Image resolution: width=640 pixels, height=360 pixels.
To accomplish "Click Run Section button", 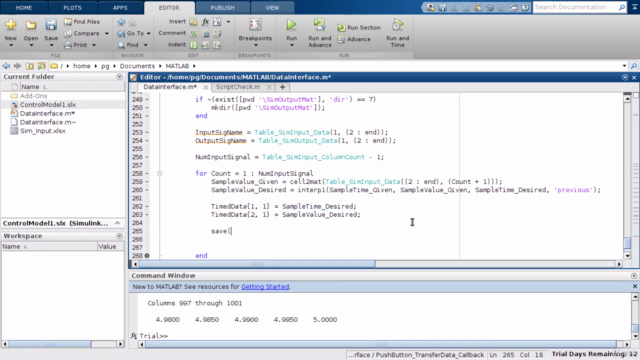I will pyautogui.click(x=359, y=27).
